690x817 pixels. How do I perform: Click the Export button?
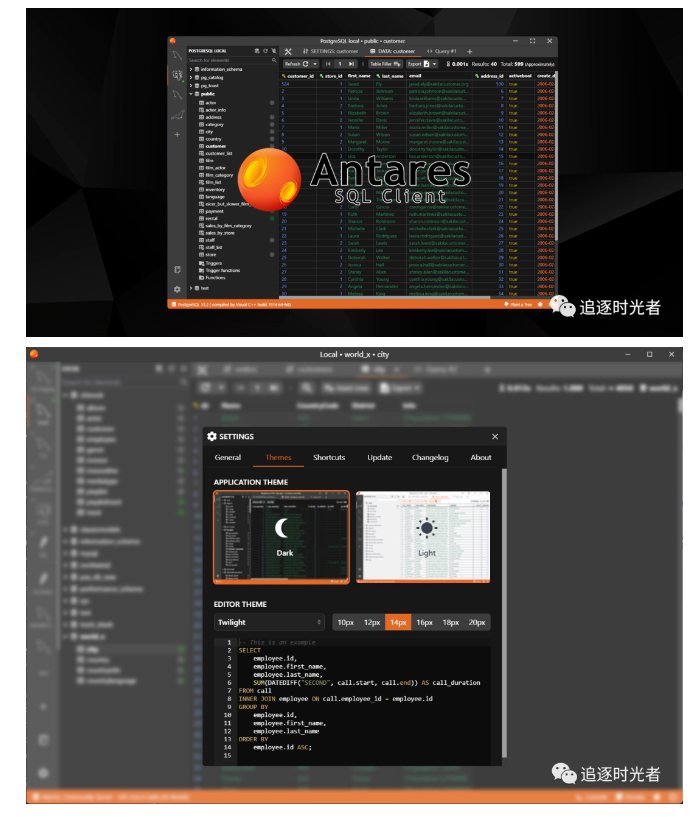pos(418,64)
